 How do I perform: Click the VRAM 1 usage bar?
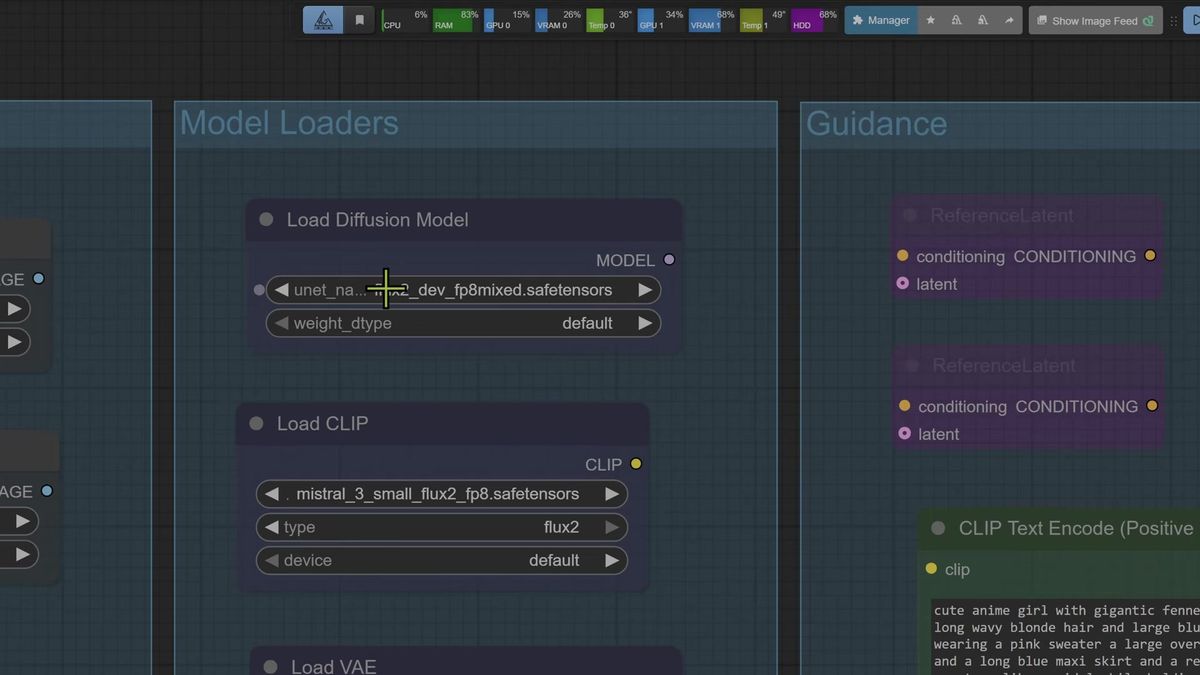(x=711, y=20)
